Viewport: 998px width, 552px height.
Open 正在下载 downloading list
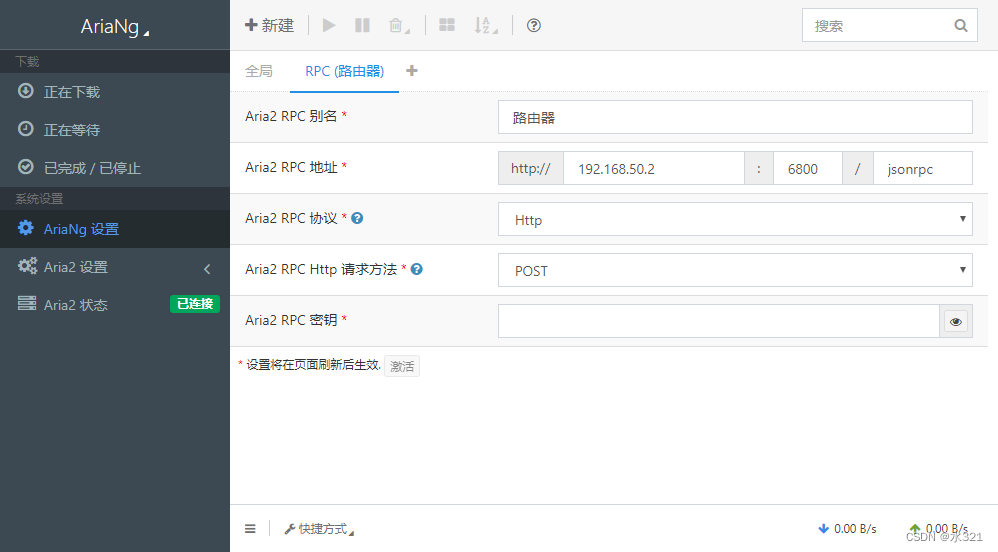pos(115,92)
